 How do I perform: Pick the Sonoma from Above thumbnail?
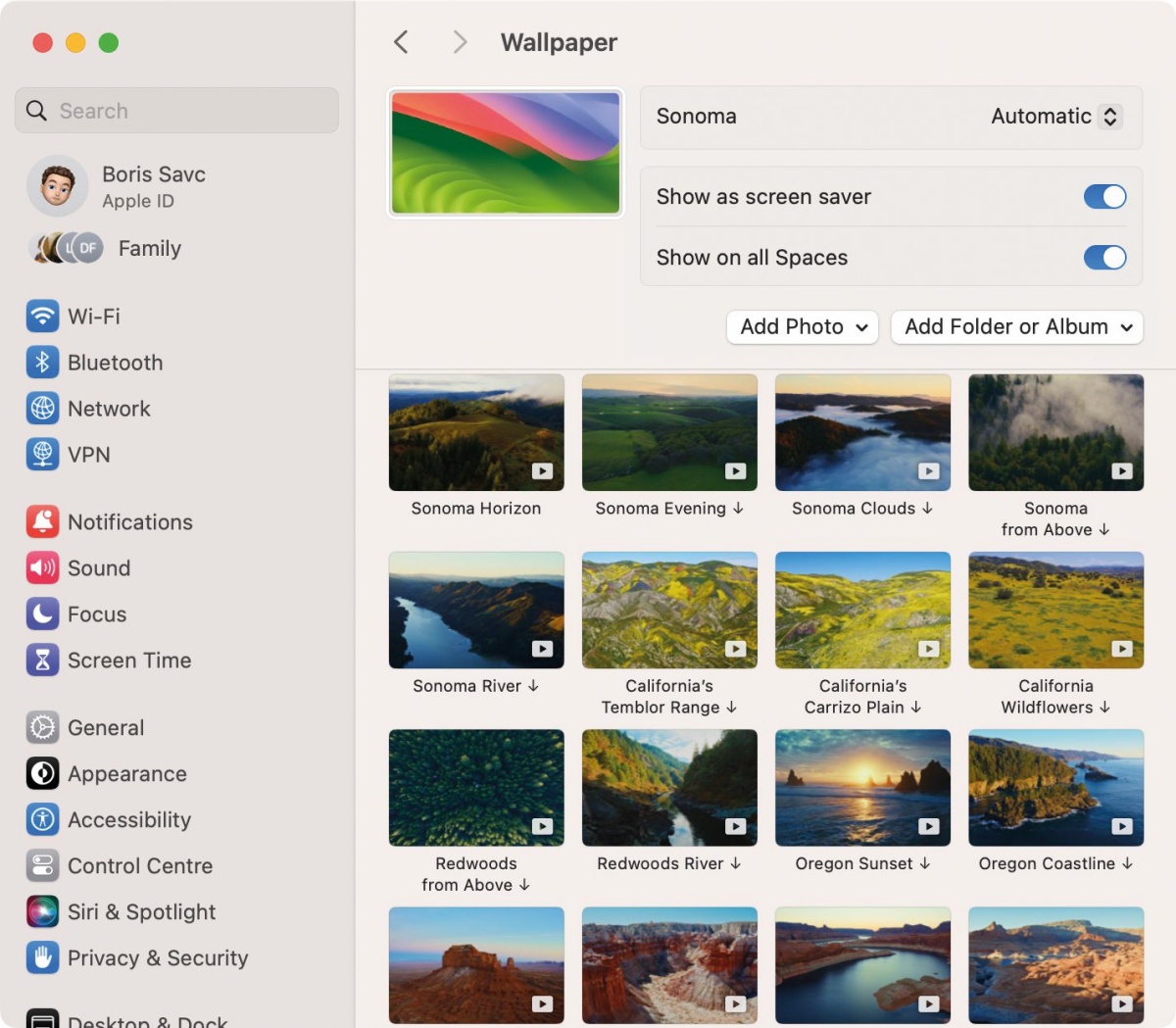1056,432
